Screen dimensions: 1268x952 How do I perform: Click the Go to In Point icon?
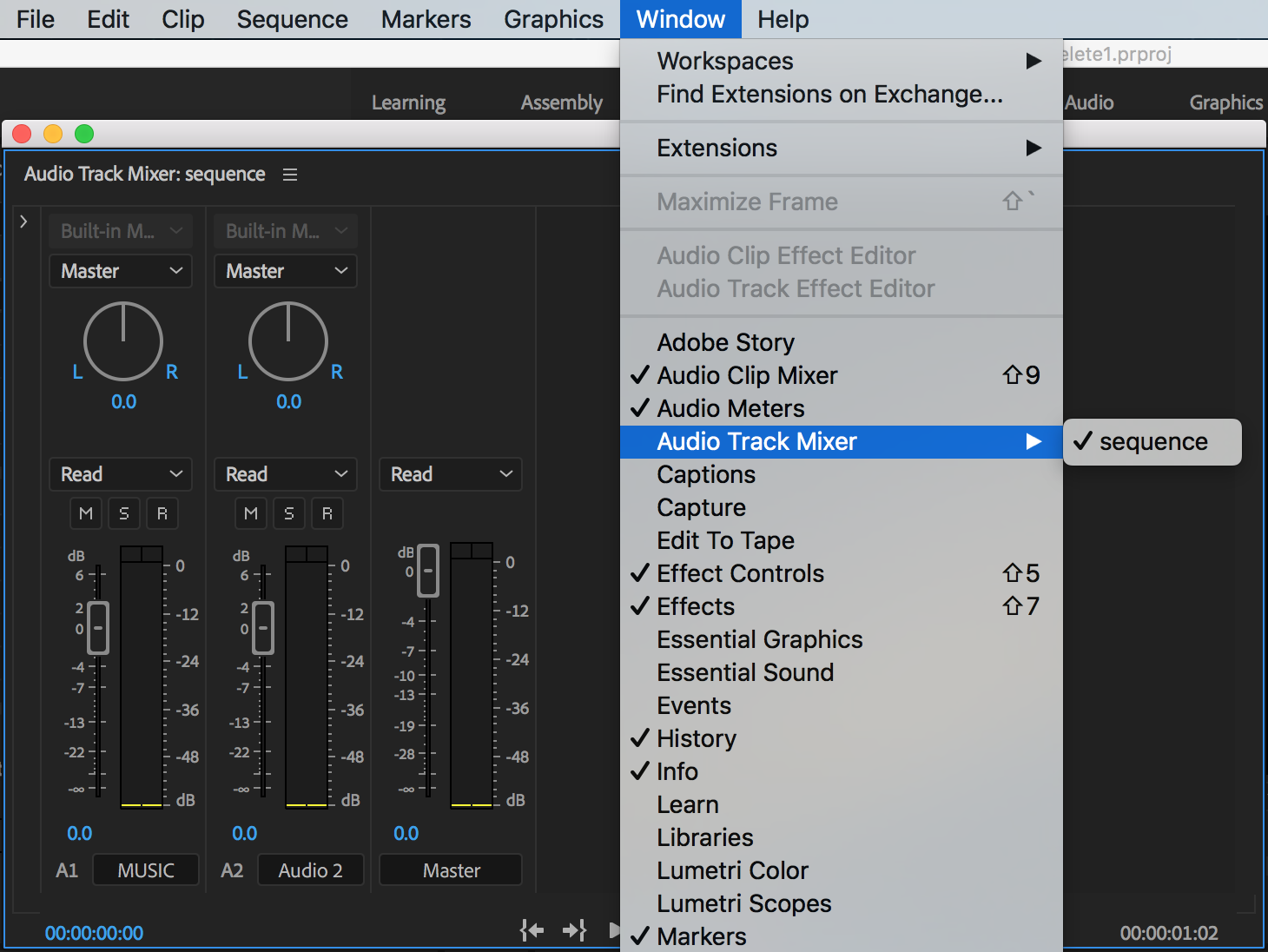532,930
